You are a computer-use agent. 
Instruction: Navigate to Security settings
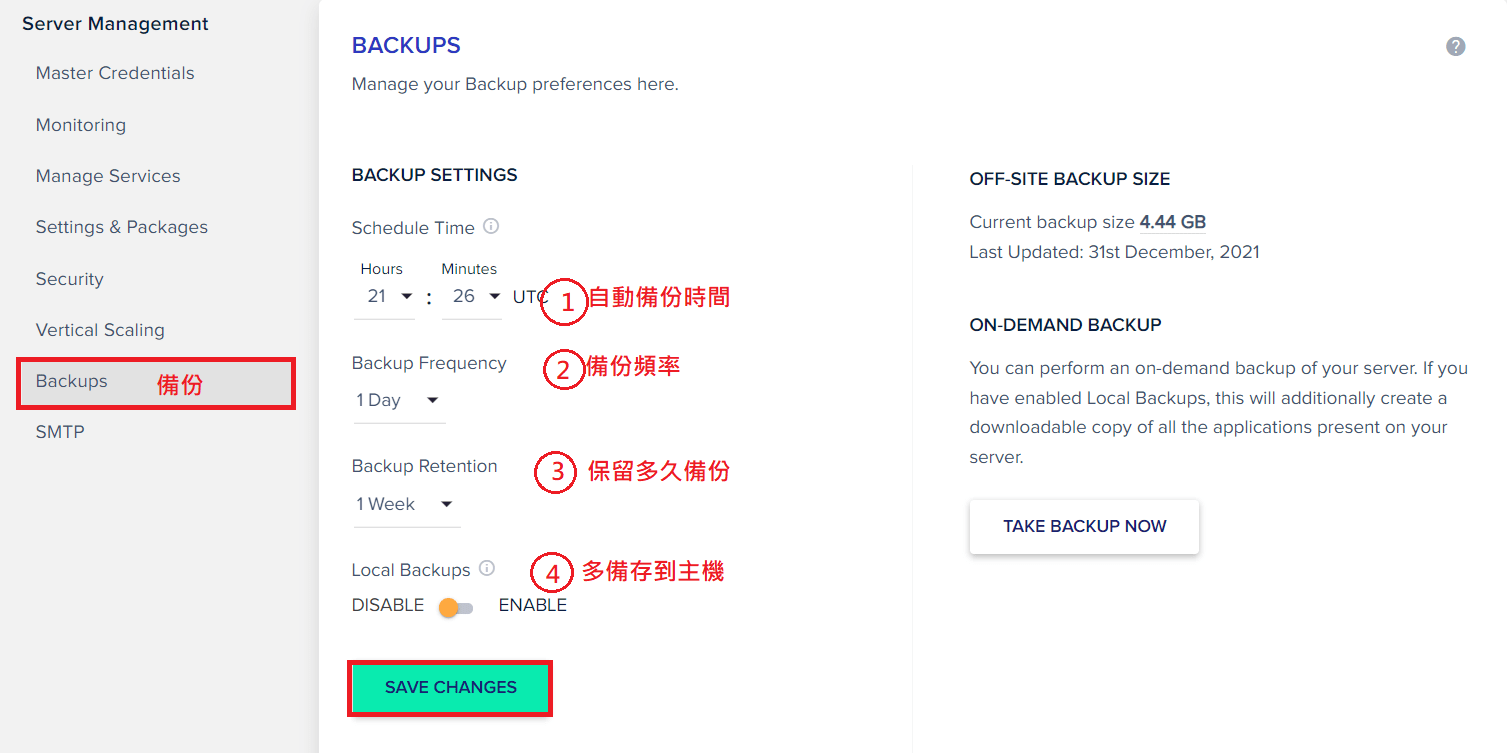coord(70,279)
